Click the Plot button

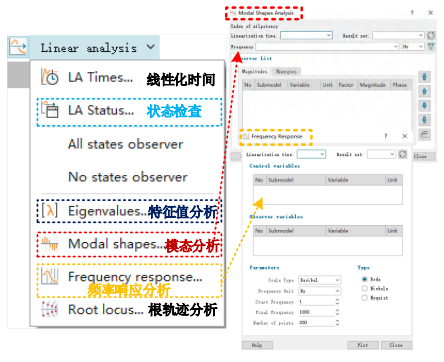coord(363,345)
